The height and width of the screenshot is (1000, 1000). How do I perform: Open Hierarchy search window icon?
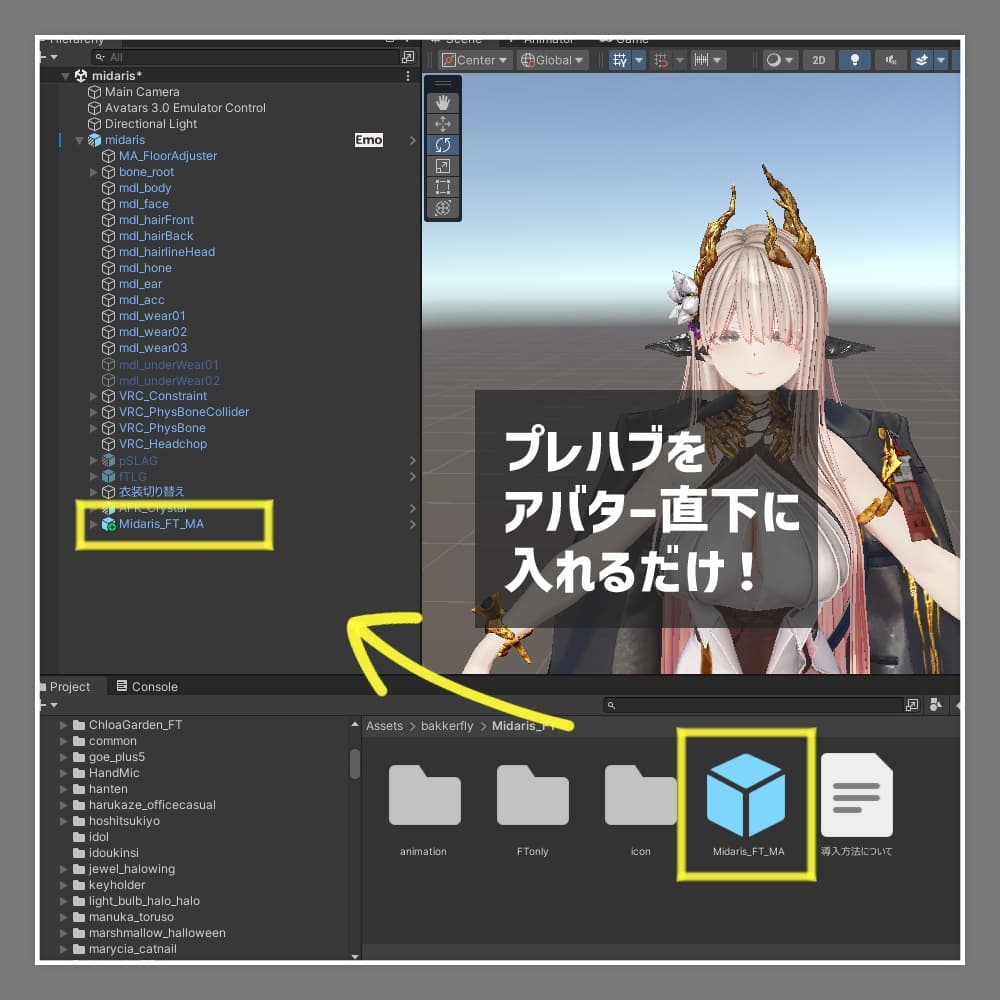click(408, 57)
